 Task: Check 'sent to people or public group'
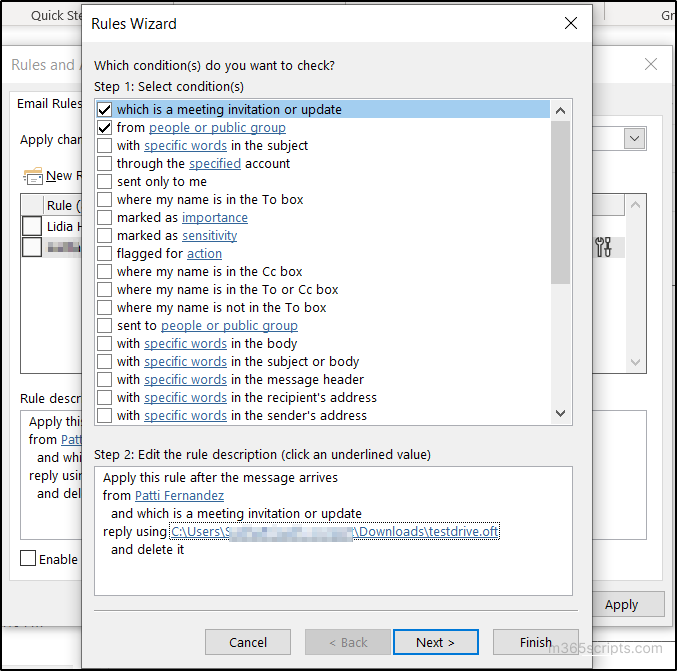104,326
